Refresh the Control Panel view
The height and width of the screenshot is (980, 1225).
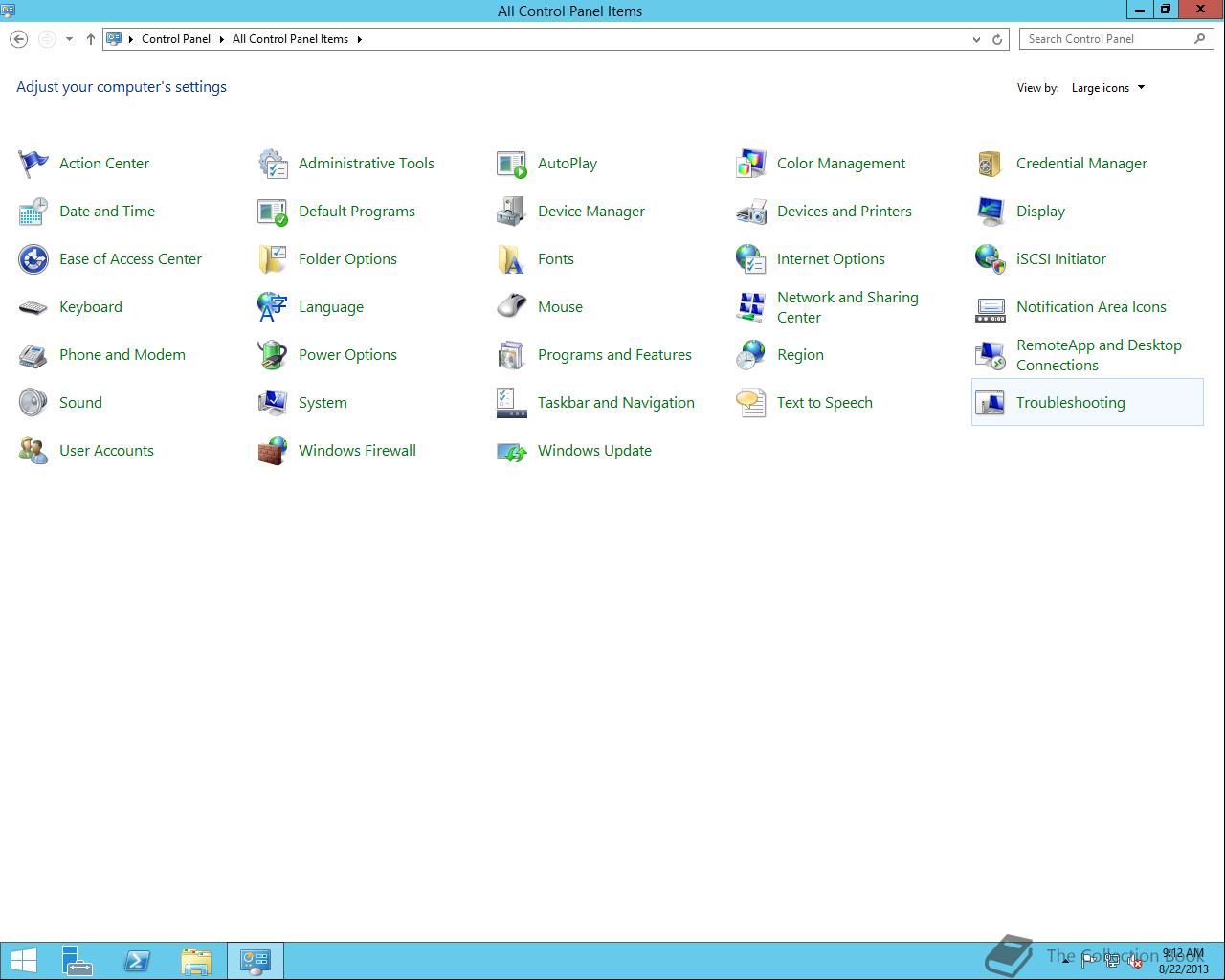[x=997, y=39]
